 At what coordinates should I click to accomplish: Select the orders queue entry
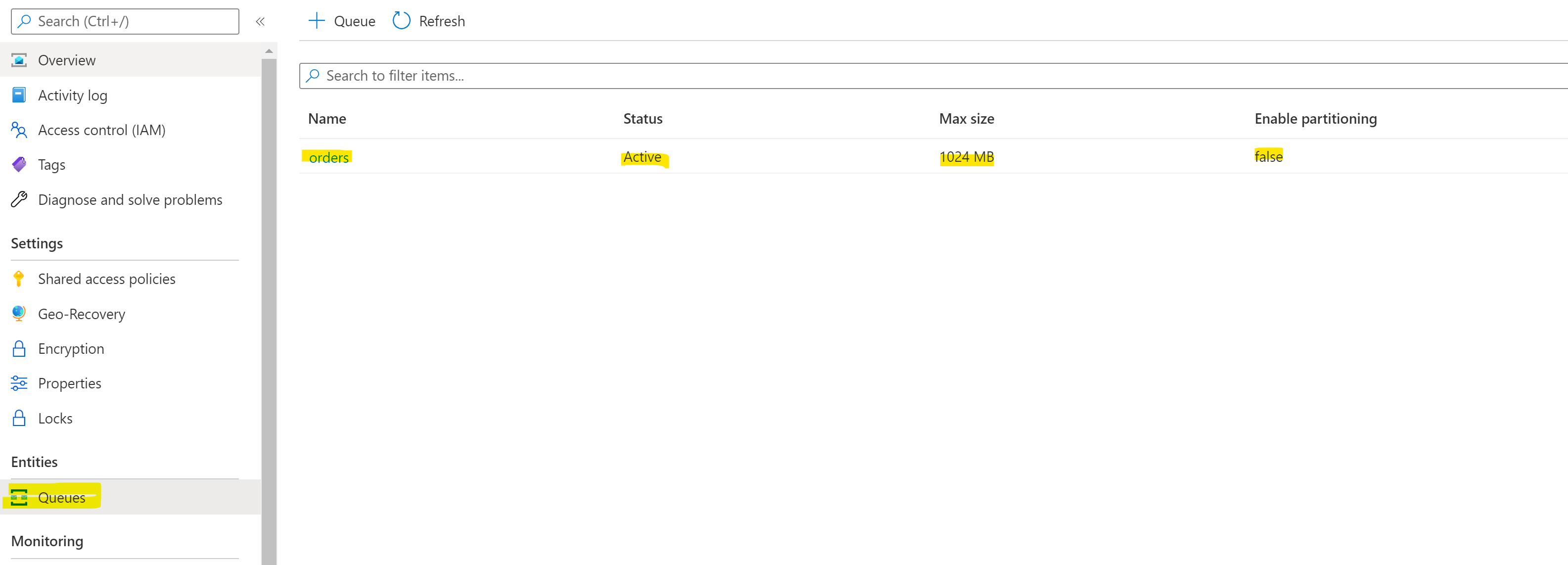(x=329, y=156)
